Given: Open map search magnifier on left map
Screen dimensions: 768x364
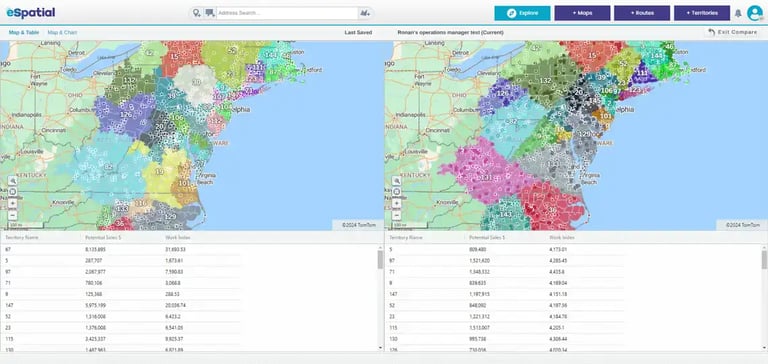Looking at the screenshot, I should click(x=13, y=181).
